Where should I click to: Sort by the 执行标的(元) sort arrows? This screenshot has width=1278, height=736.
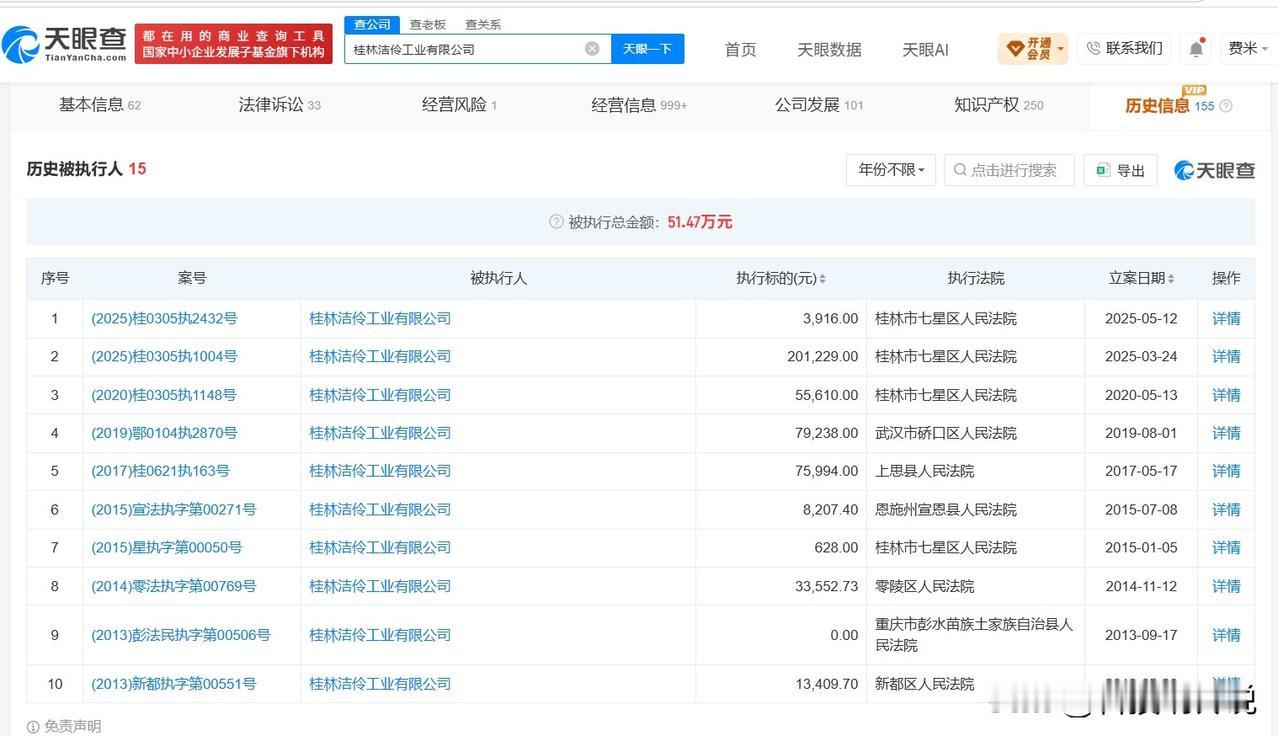click(x=822, y=279)
